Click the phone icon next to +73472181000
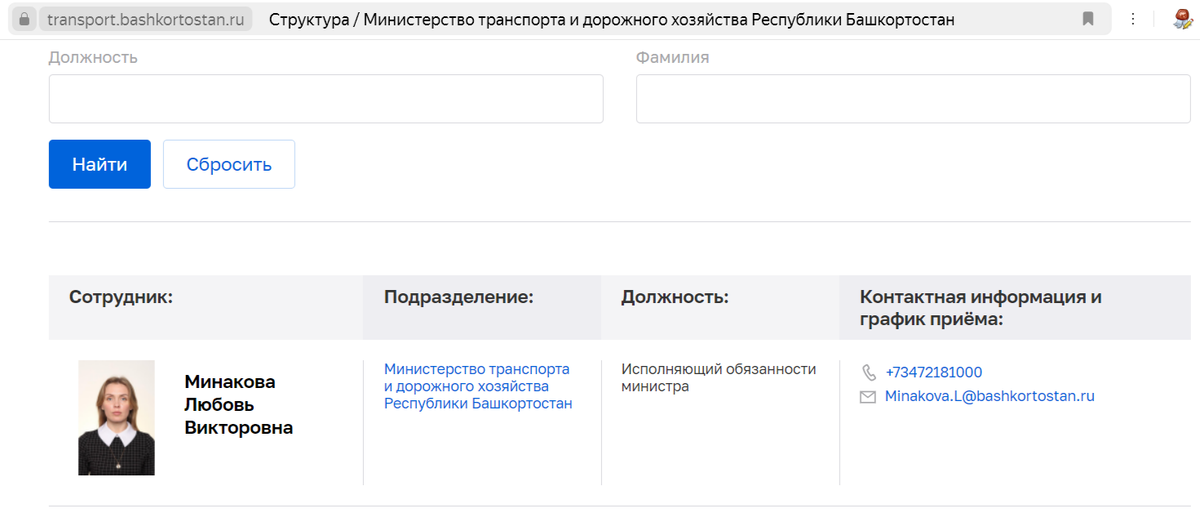The image size is (1200, 513). pyautogui.click(x=868, y=372)
